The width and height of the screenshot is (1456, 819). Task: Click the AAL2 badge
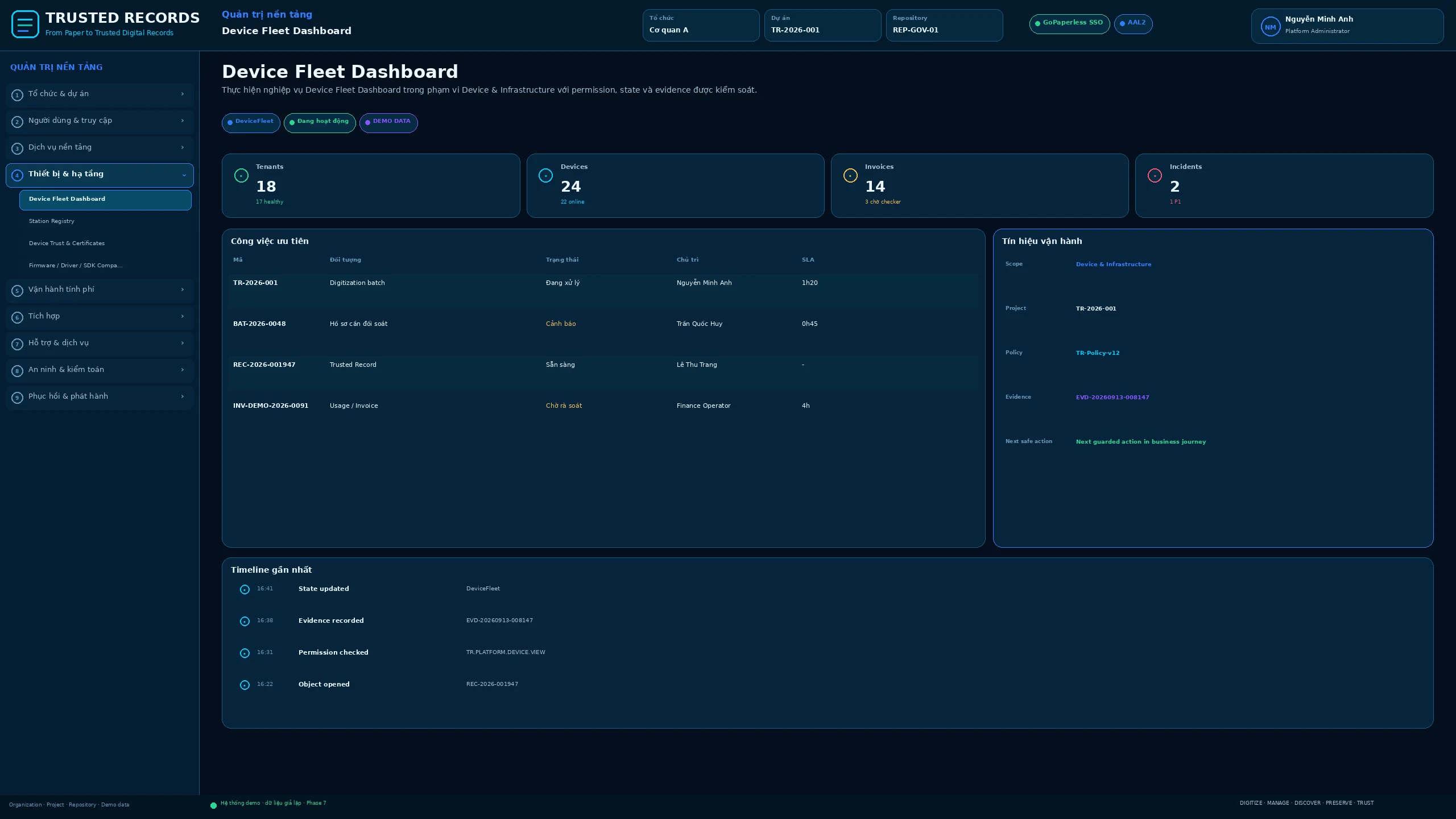[x=1133, y=24]
